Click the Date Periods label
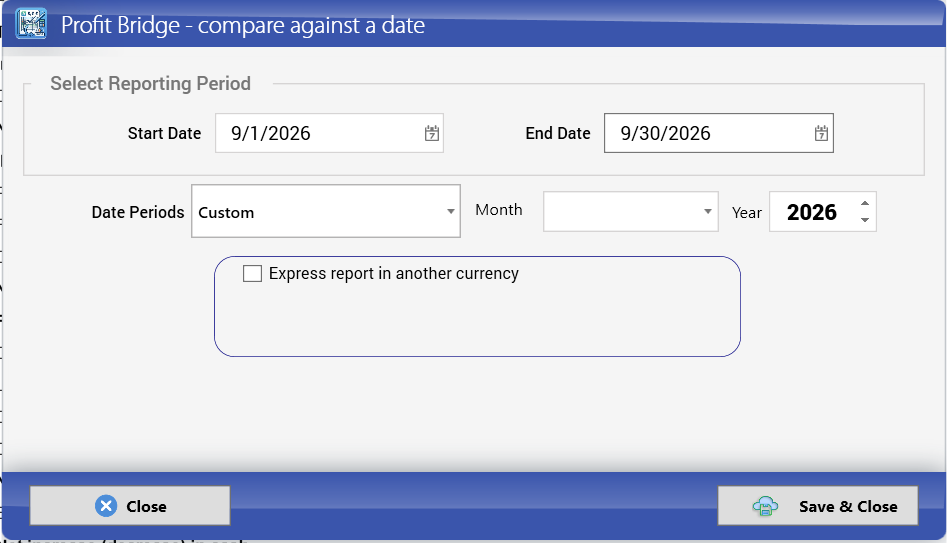The height and width of the screenshot is (543, 949). [x=137, y=212]
